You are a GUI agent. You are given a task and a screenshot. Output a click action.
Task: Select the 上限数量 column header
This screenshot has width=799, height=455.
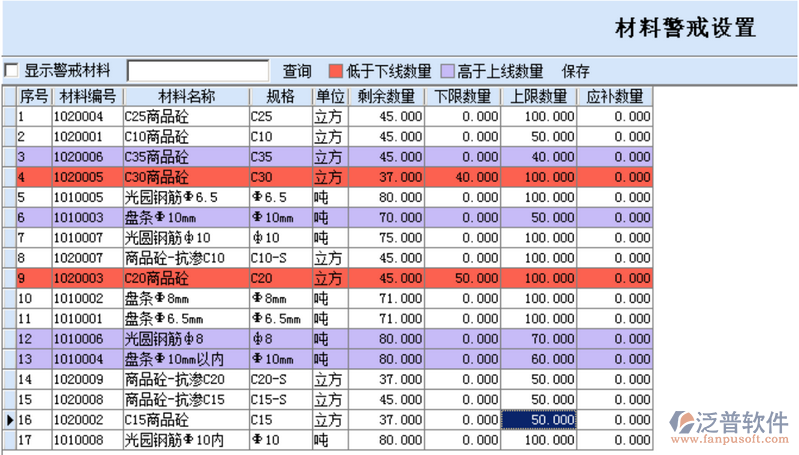[539, 96]
